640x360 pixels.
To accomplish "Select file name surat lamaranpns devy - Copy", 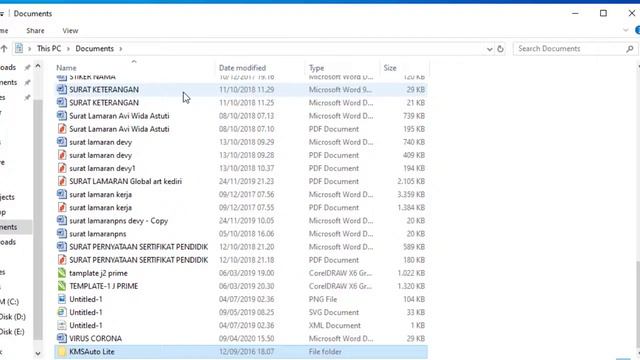I will click(x=119, y=221).
